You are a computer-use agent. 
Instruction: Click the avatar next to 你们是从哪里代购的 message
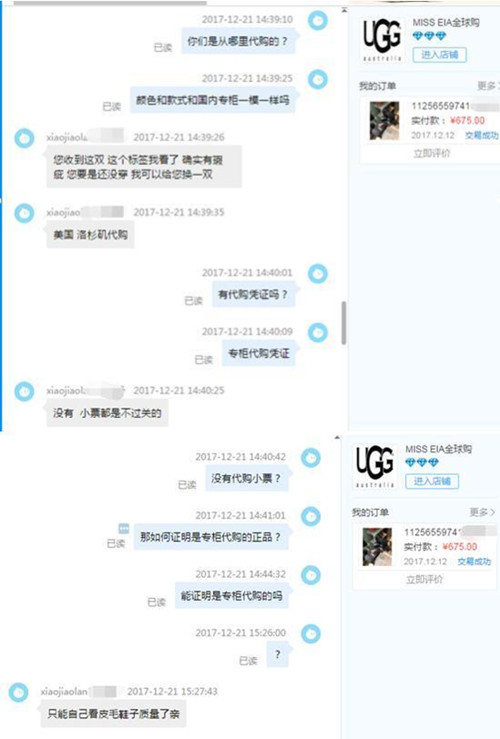coord(318,20)
